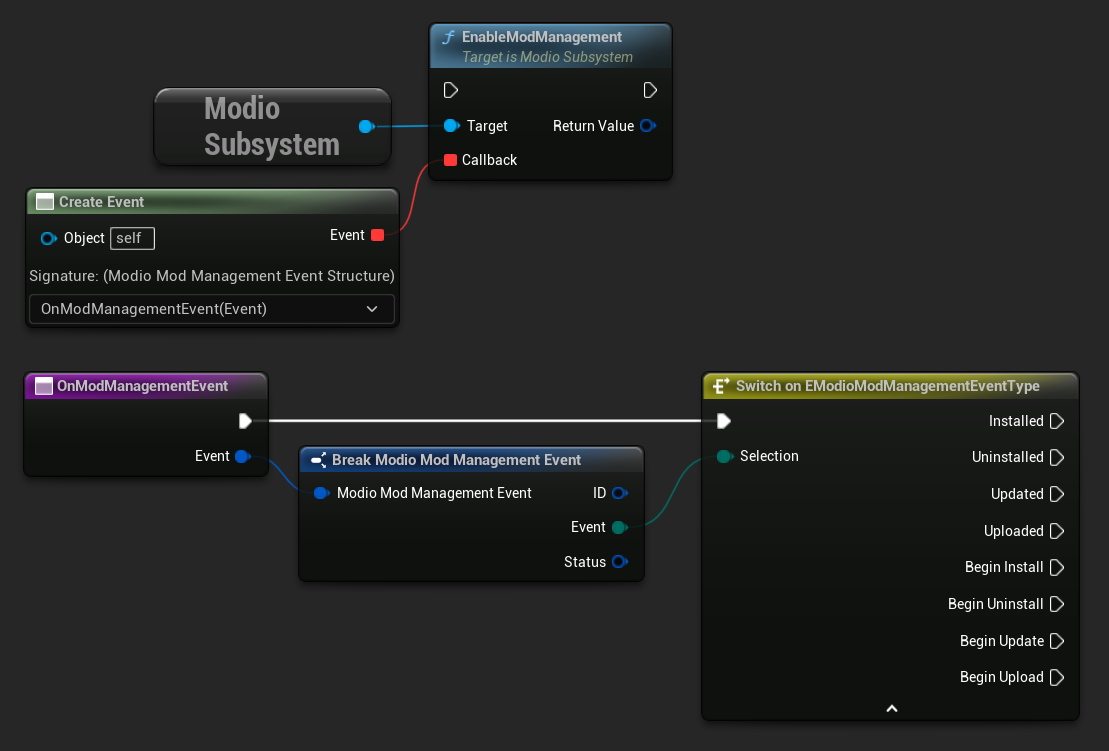1109x751 pixels.
Task: Click the Updated execution output pin
Action: pos(1057,494)
